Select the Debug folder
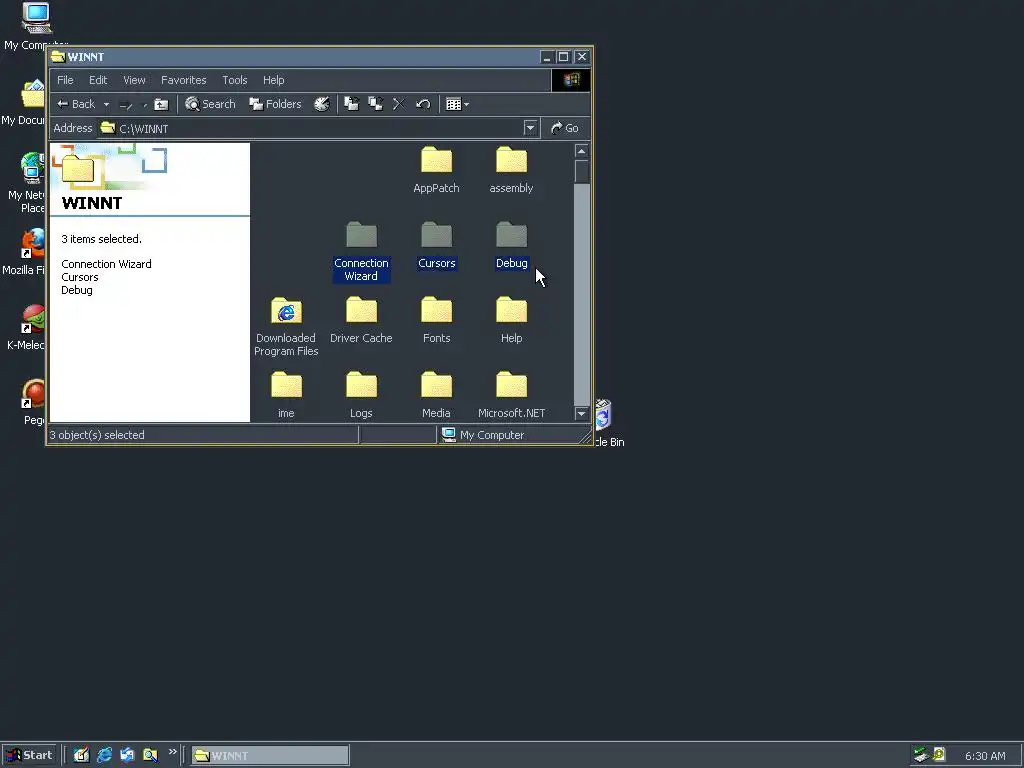 (511, 246)
